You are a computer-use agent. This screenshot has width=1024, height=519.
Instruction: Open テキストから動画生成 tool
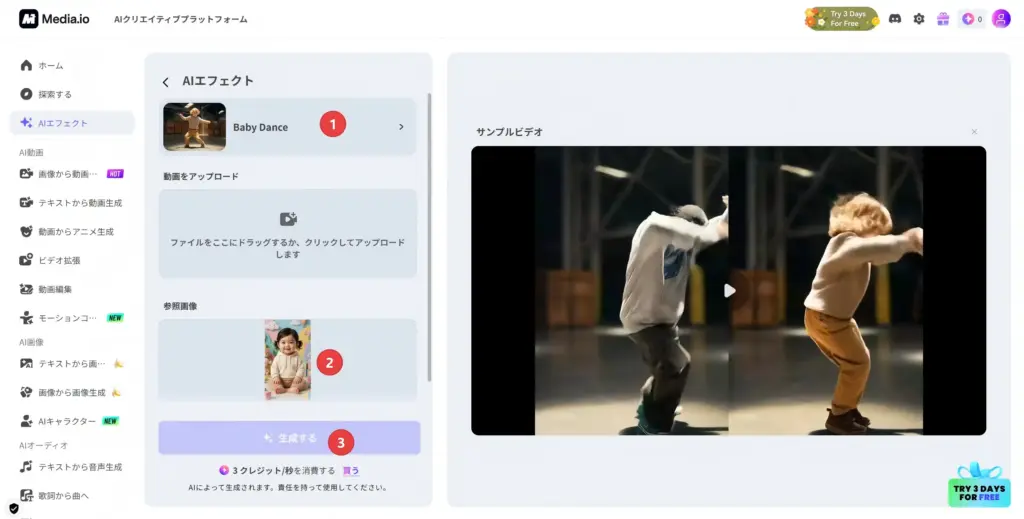tap(72, 202)
